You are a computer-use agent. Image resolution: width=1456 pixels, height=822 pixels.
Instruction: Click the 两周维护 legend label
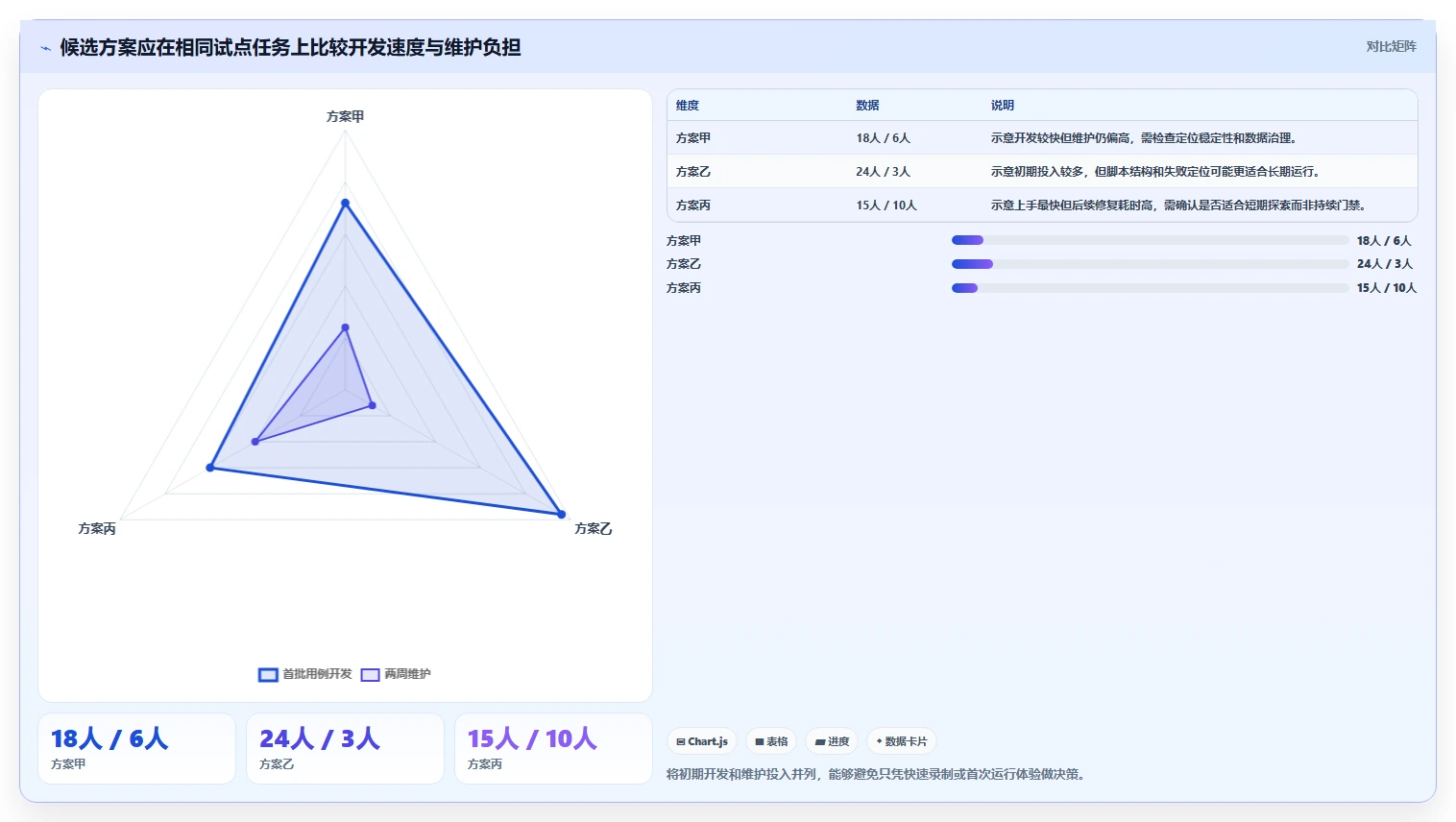(407, 674)
